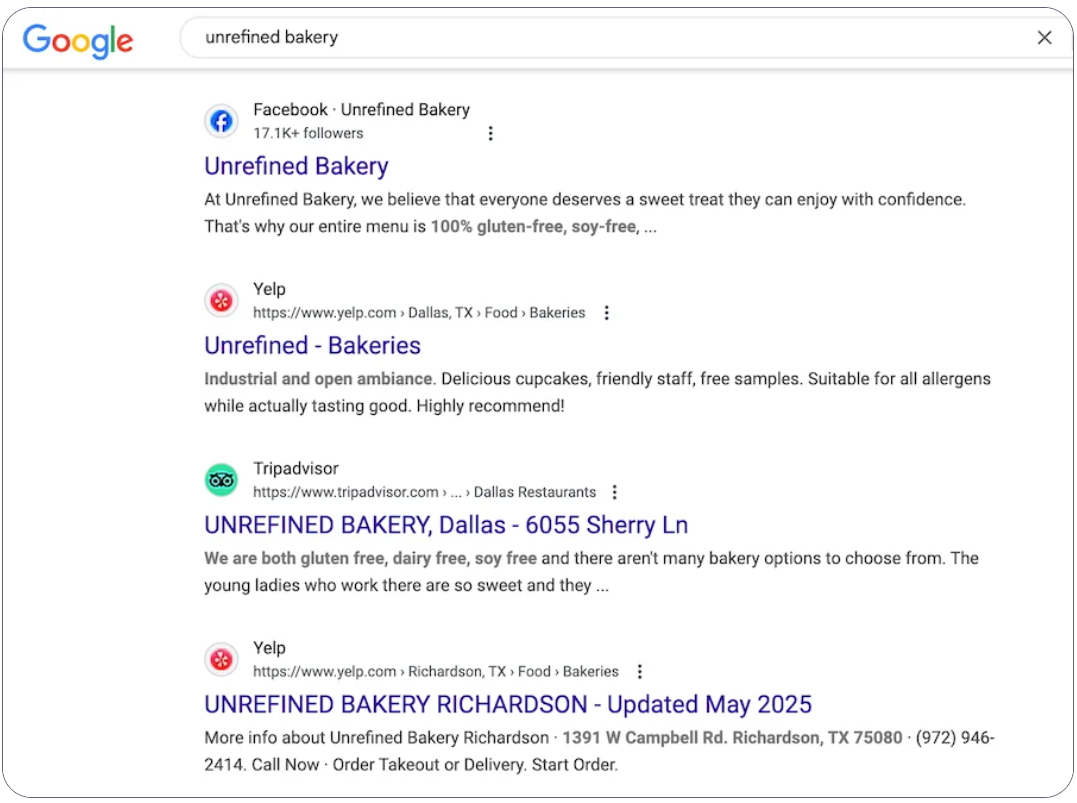Open the 'Unrefined Bakery' Facebook result link
This screenshot has height=803, width=1077.
pyautogui.click(x=296, y=166)
